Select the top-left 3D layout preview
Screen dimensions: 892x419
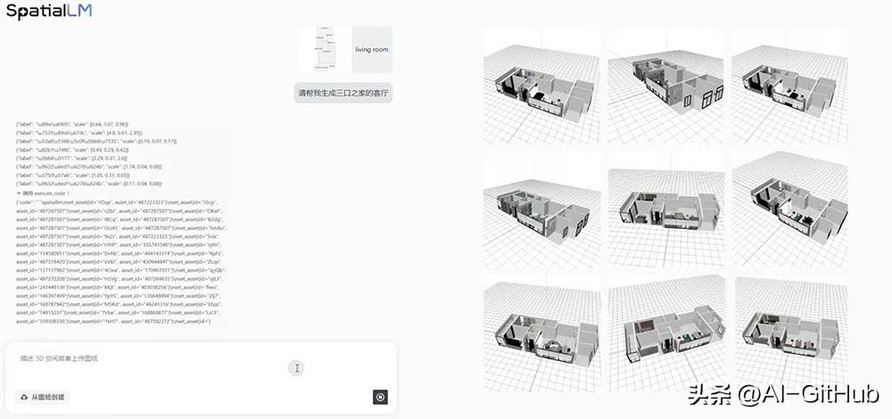542,85
